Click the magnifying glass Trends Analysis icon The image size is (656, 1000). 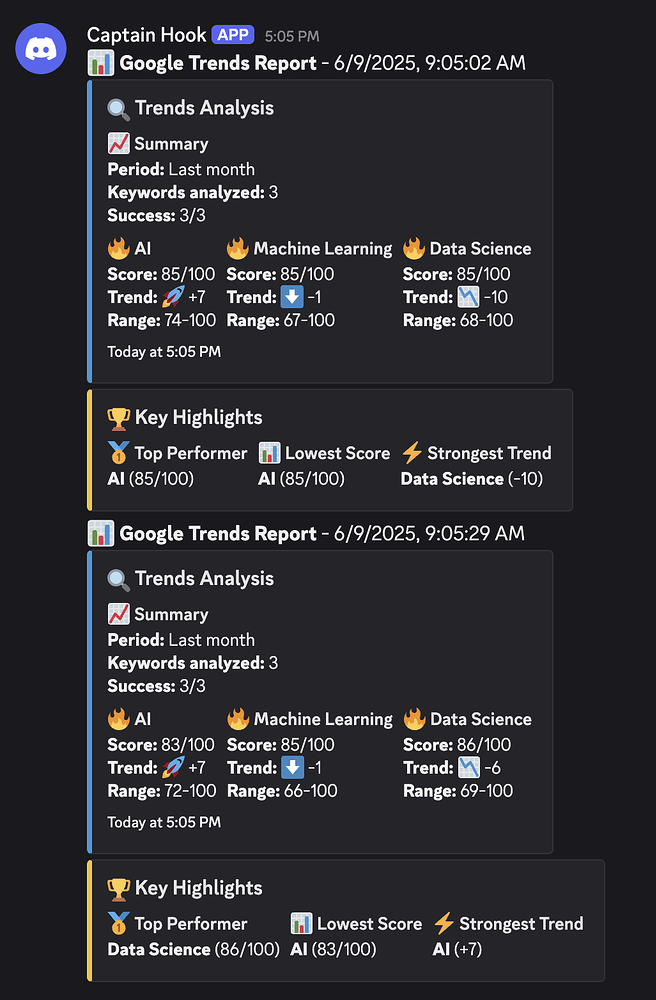120,107
